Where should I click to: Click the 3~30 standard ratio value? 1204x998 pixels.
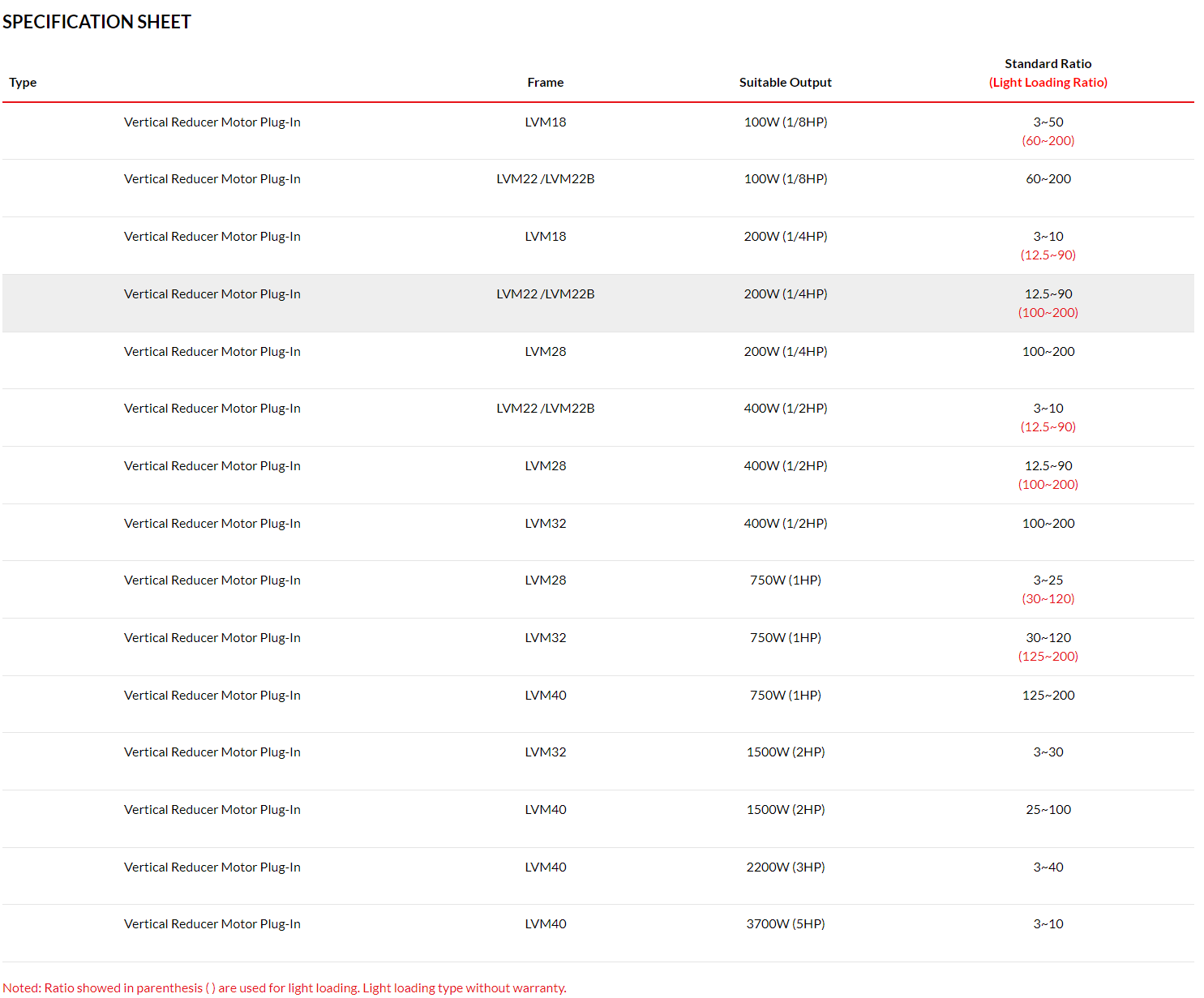point(1048,752)
